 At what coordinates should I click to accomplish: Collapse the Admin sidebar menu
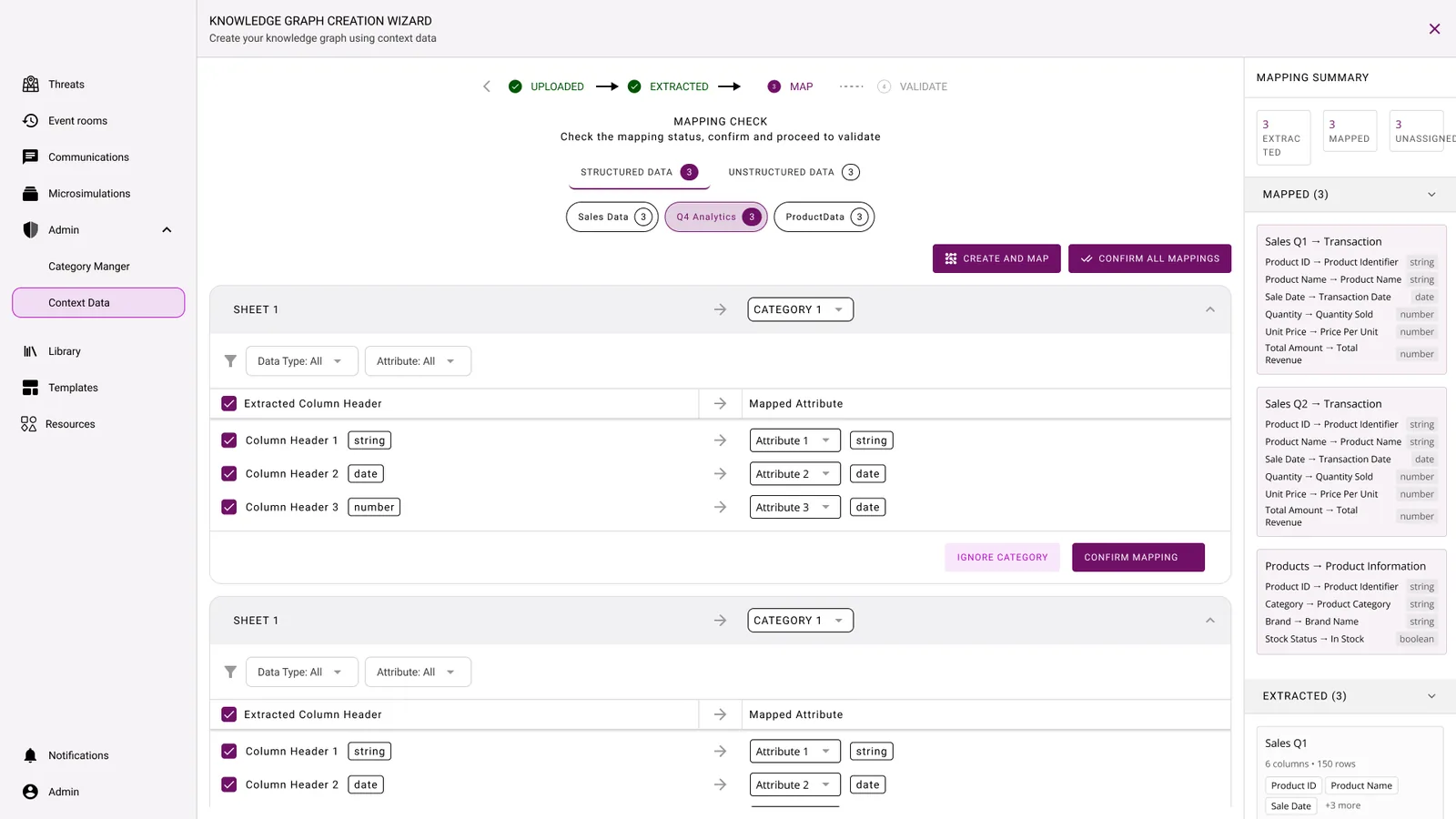167,230
